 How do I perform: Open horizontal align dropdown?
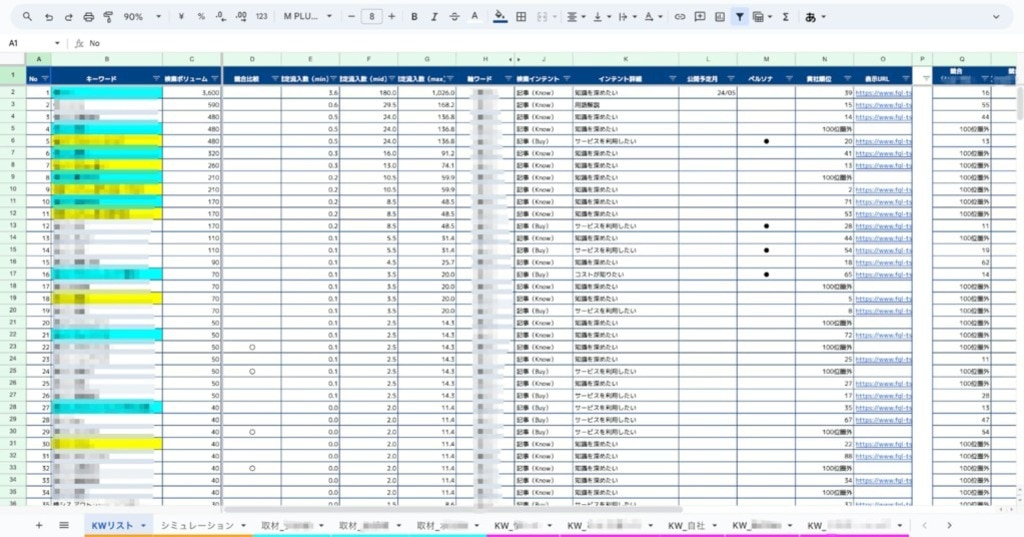point(575,17)
